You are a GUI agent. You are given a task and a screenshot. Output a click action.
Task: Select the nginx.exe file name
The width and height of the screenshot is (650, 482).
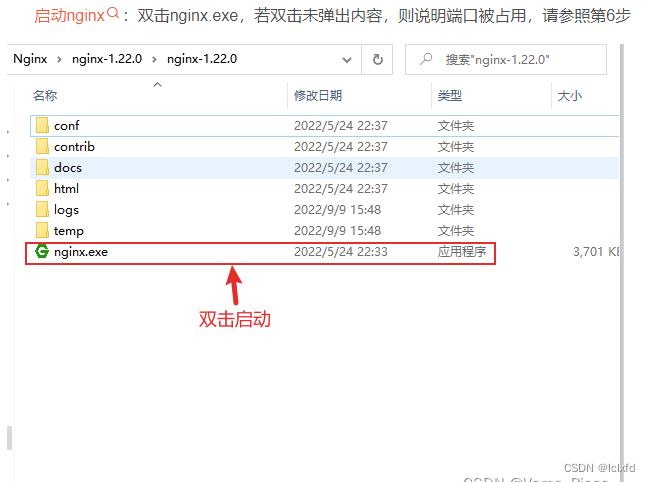(81, 252)
